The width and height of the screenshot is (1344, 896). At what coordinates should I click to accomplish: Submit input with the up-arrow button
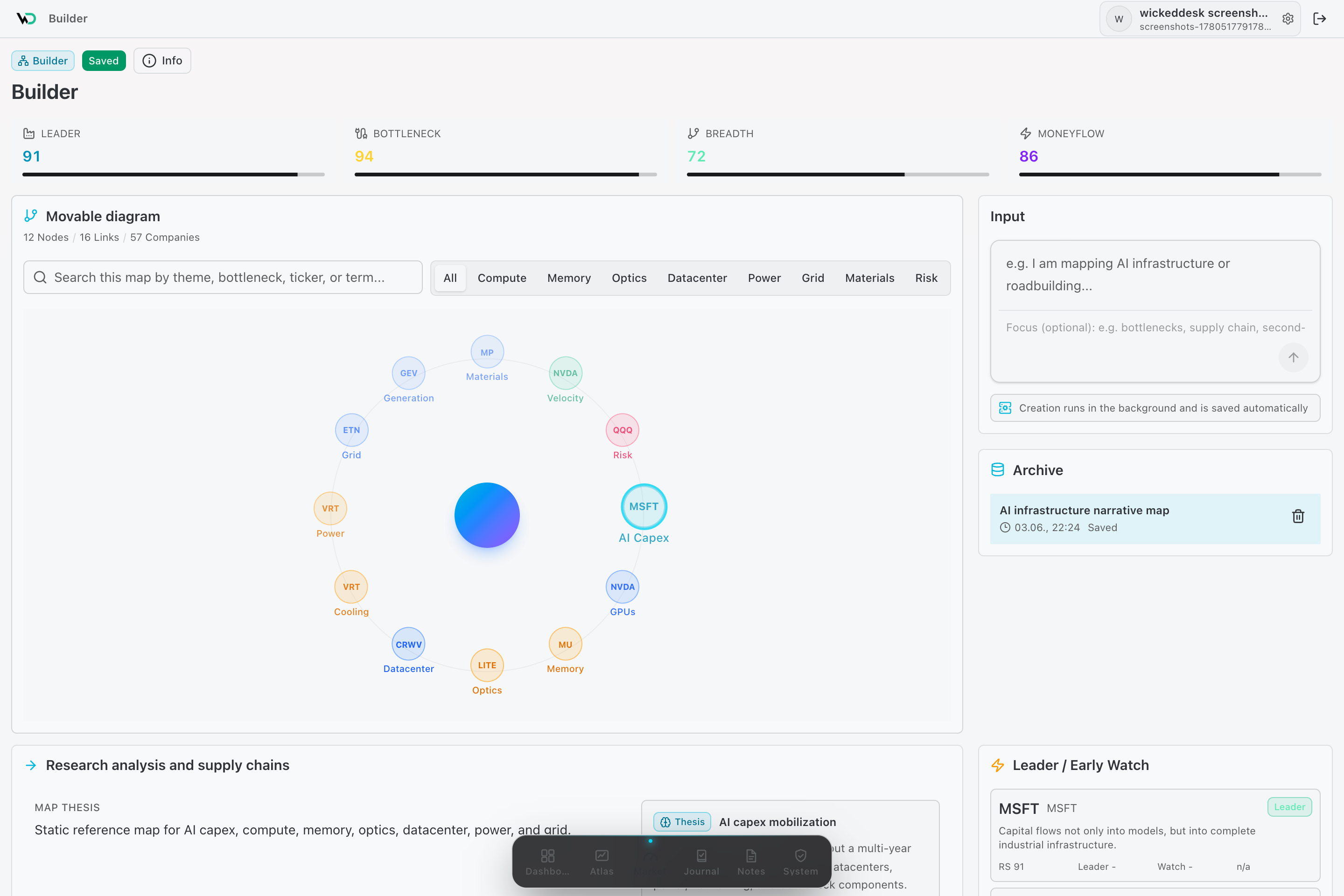1293,358
